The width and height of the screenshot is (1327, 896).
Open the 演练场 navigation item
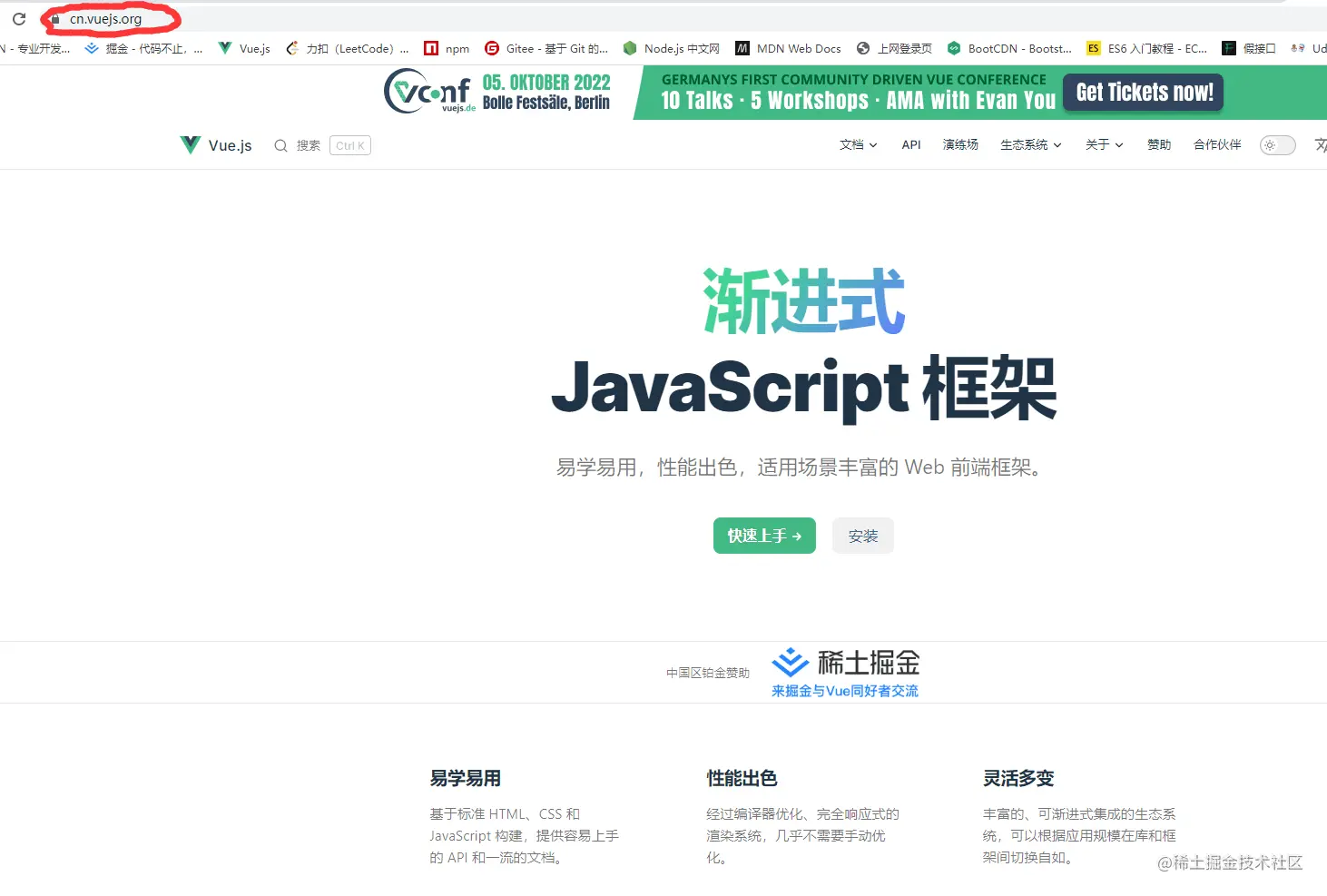[959, 144]
